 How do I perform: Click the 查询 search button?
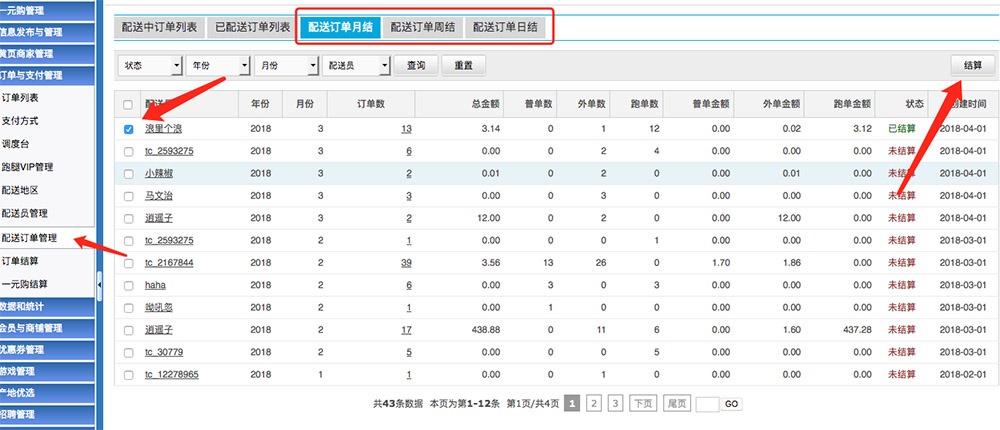pyautogui.click(x=415, y=65)
